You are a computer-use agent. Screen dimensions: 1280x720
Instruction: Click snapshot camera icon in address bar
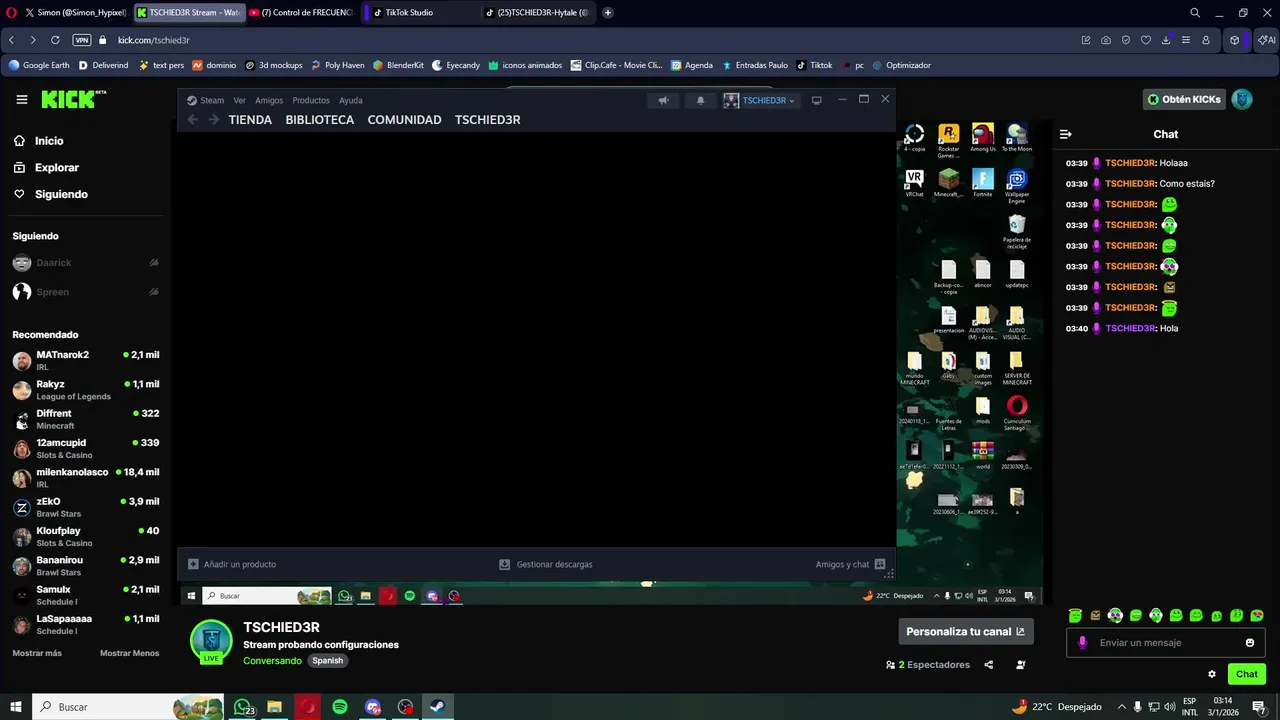[1105, 40]
